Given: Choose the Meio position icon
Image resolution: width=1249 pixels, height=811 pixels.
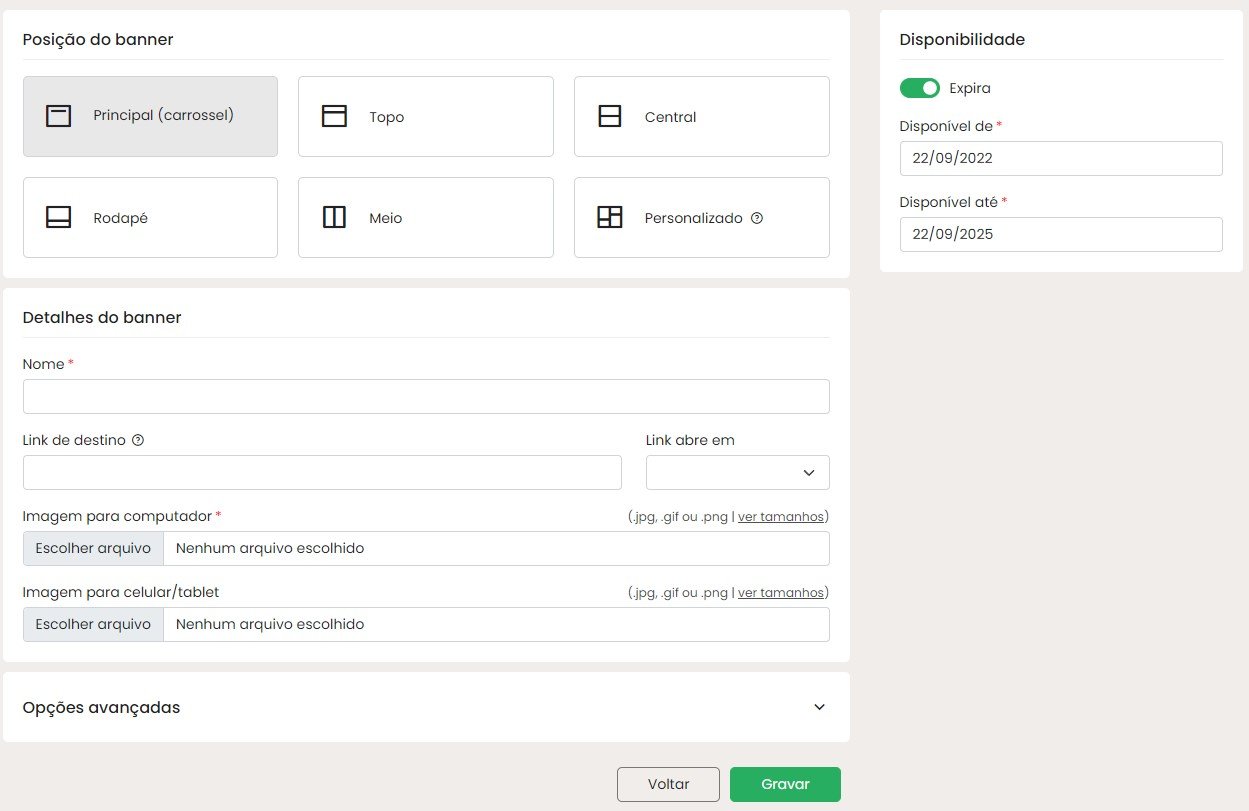Looking at the screenshot, I should [x=334, y=217].
